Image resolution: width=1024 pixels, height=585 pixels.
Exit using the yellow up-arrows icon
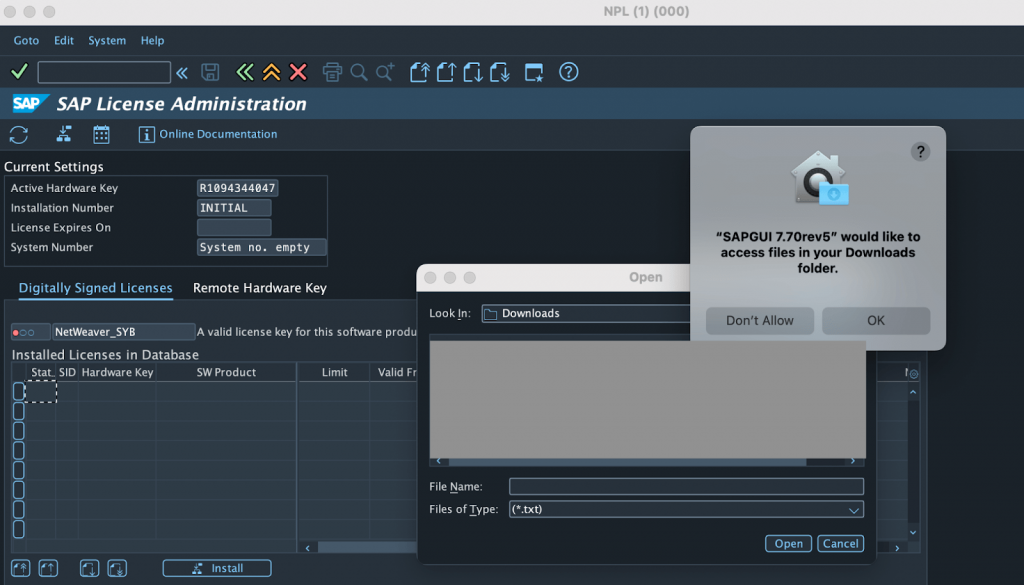coord(272,72)
